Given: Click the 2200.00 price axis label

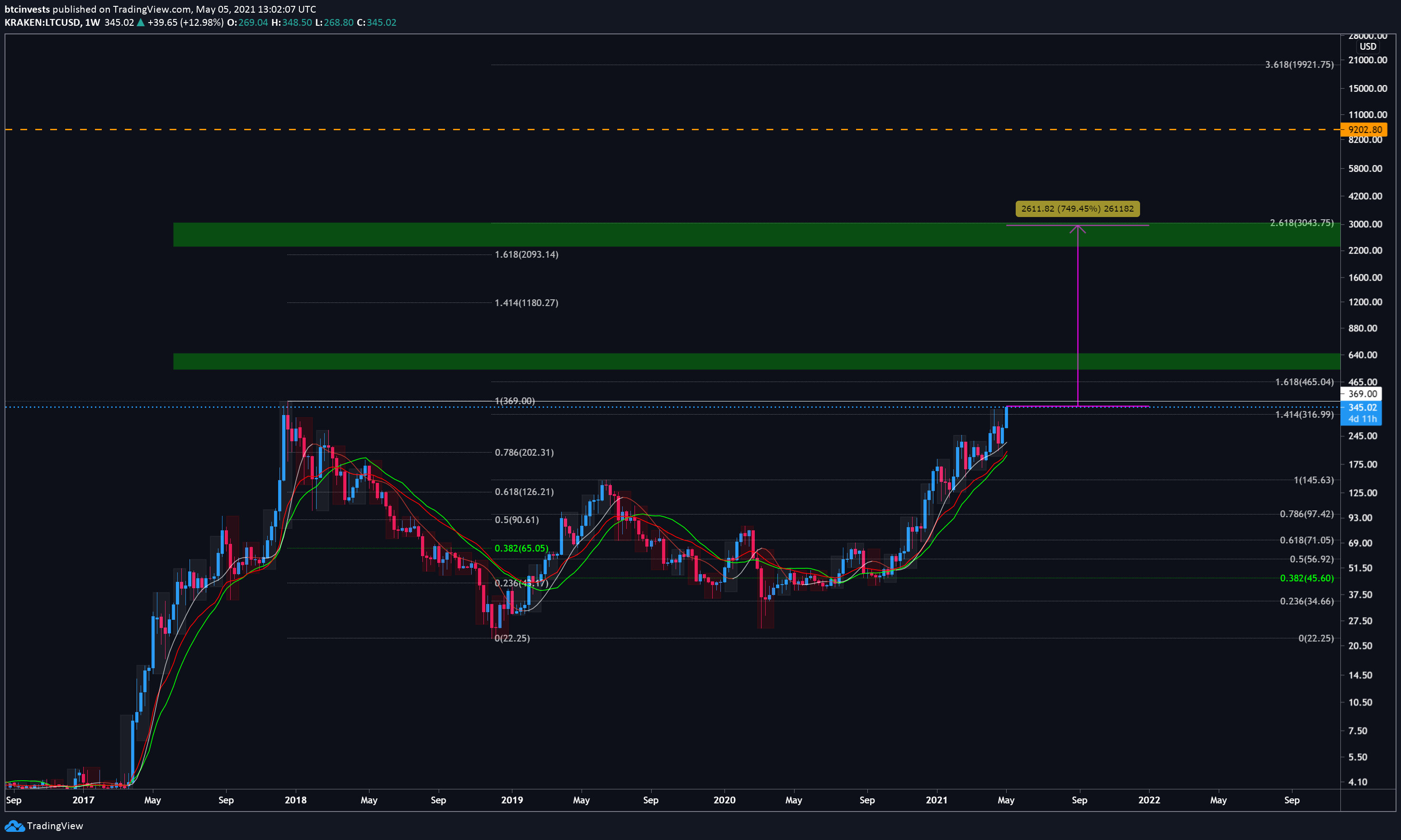Looking at the screenshot, I should 1365,251.
